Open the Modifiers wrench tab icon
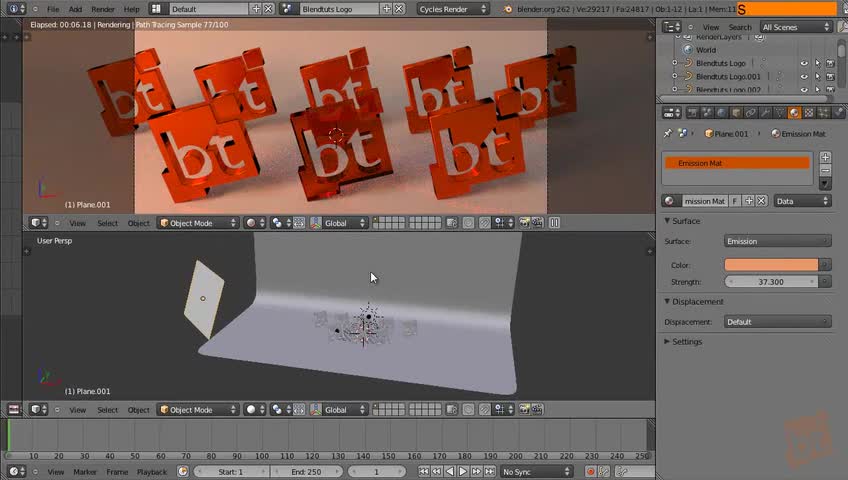Viewport: 848px width, 480px height. click(765, 112)
